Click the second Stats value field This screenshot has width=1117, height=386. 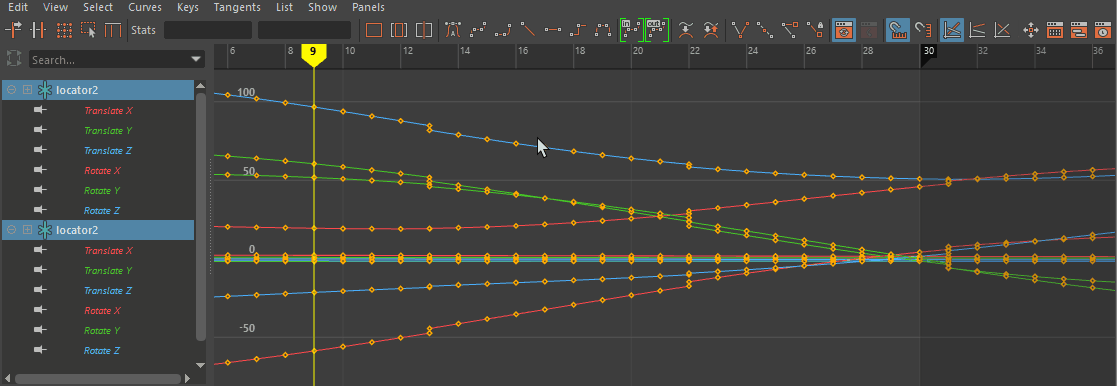304,30
